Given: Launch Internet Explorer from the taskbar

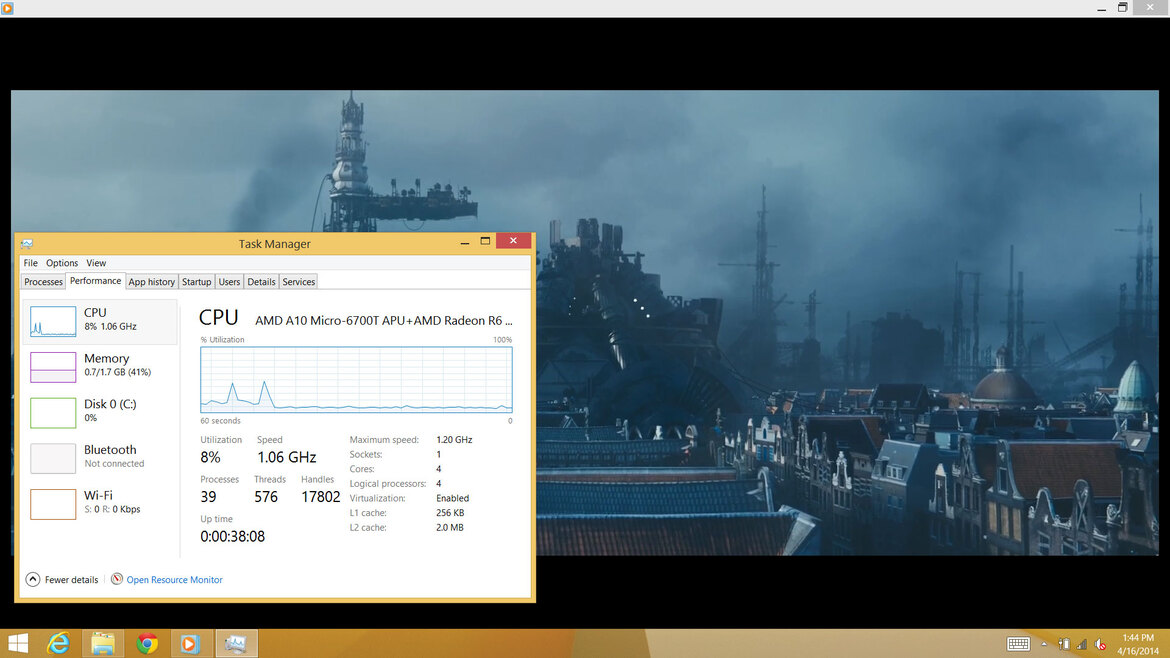Looking at the screenshot, I should [x=58, y=643].
